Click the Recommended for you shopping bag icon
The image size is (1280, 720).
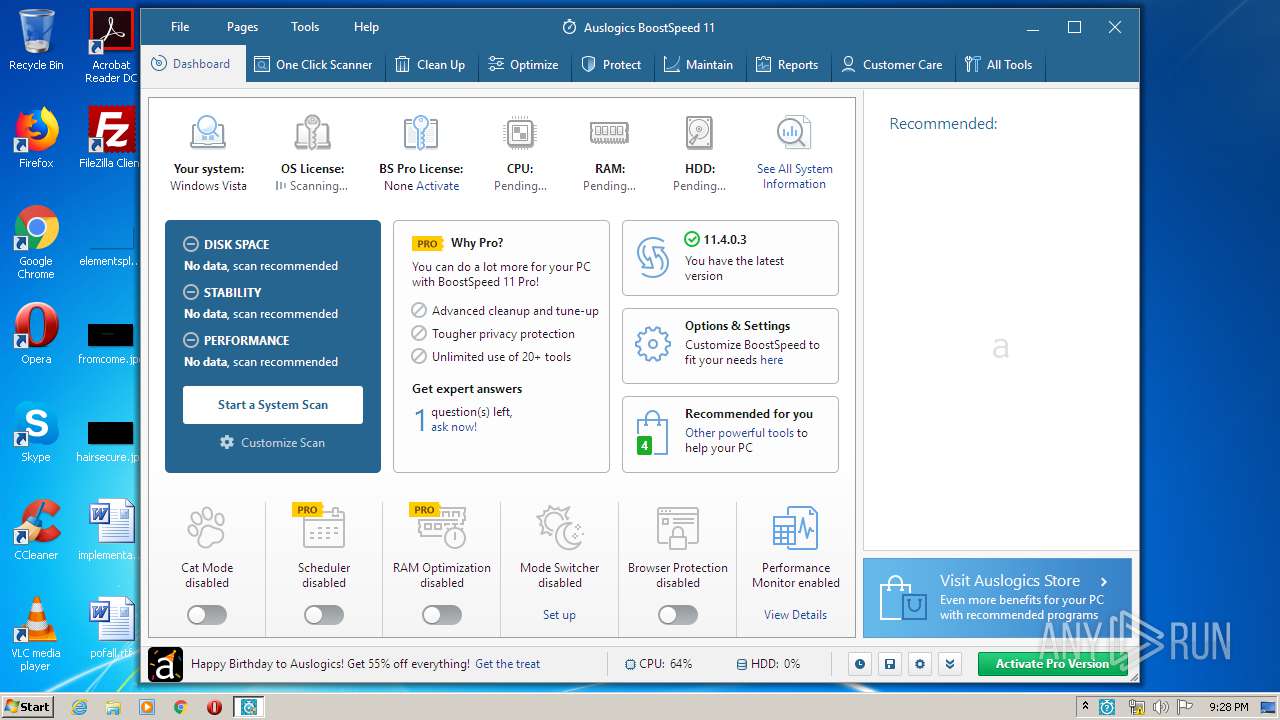click(652, 433)
